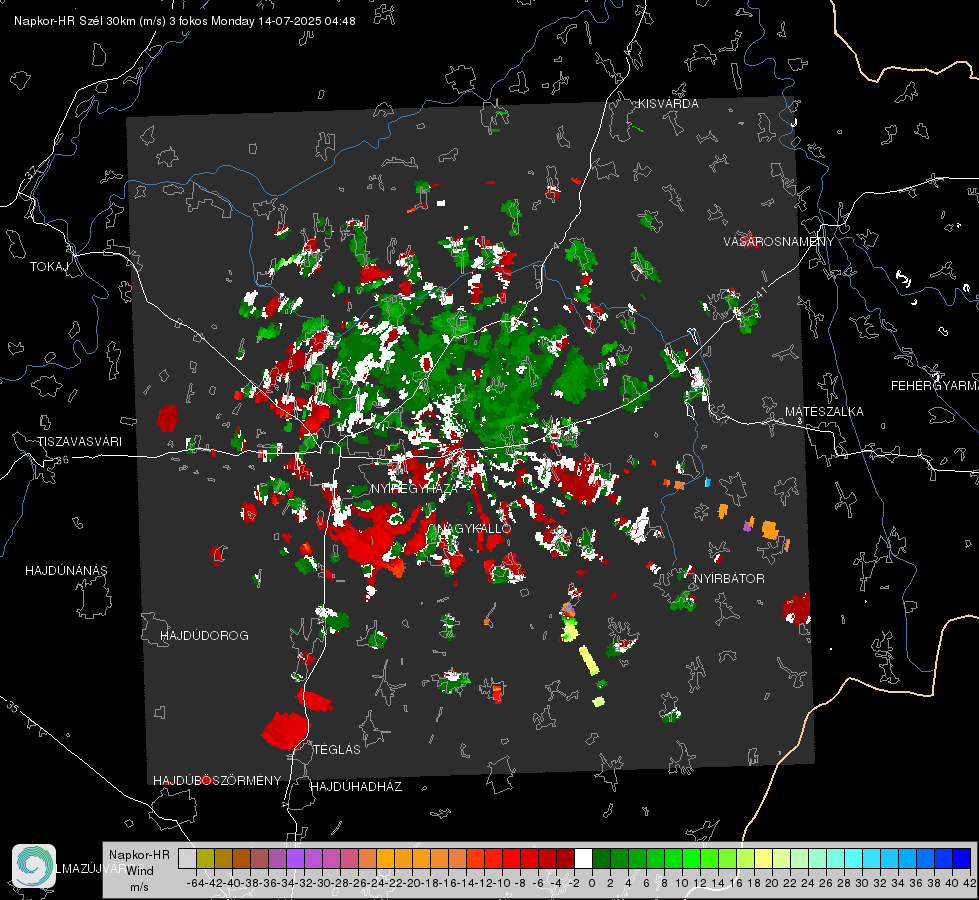The height and width of the screenshot is (900, 979).
Task: Select the white swatch between -2 and 0
Action: pos(583,859)
